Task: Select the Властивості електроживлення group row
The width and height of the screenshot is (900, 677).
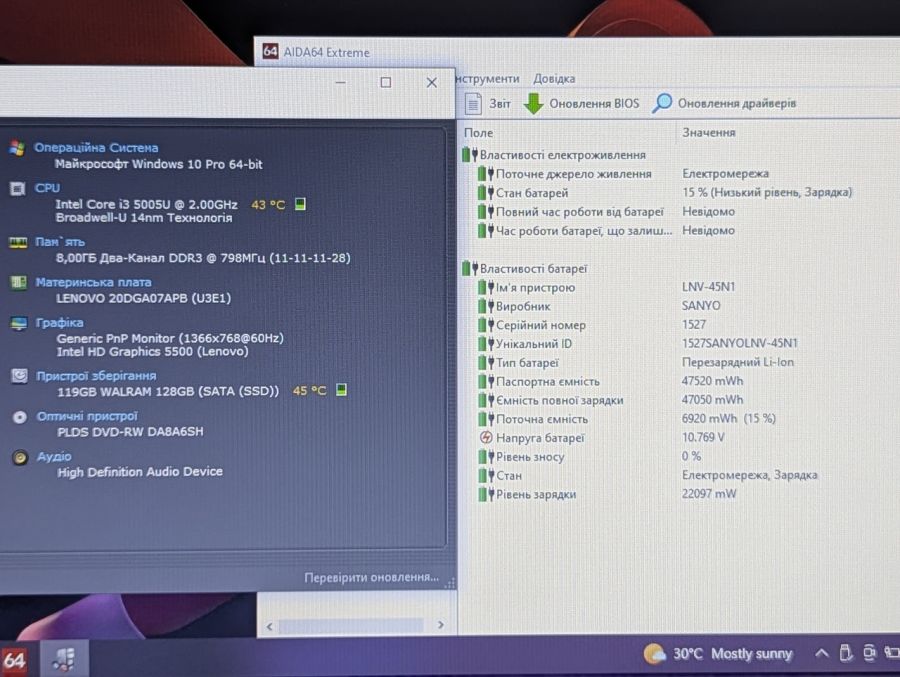Action: (554, 154)
